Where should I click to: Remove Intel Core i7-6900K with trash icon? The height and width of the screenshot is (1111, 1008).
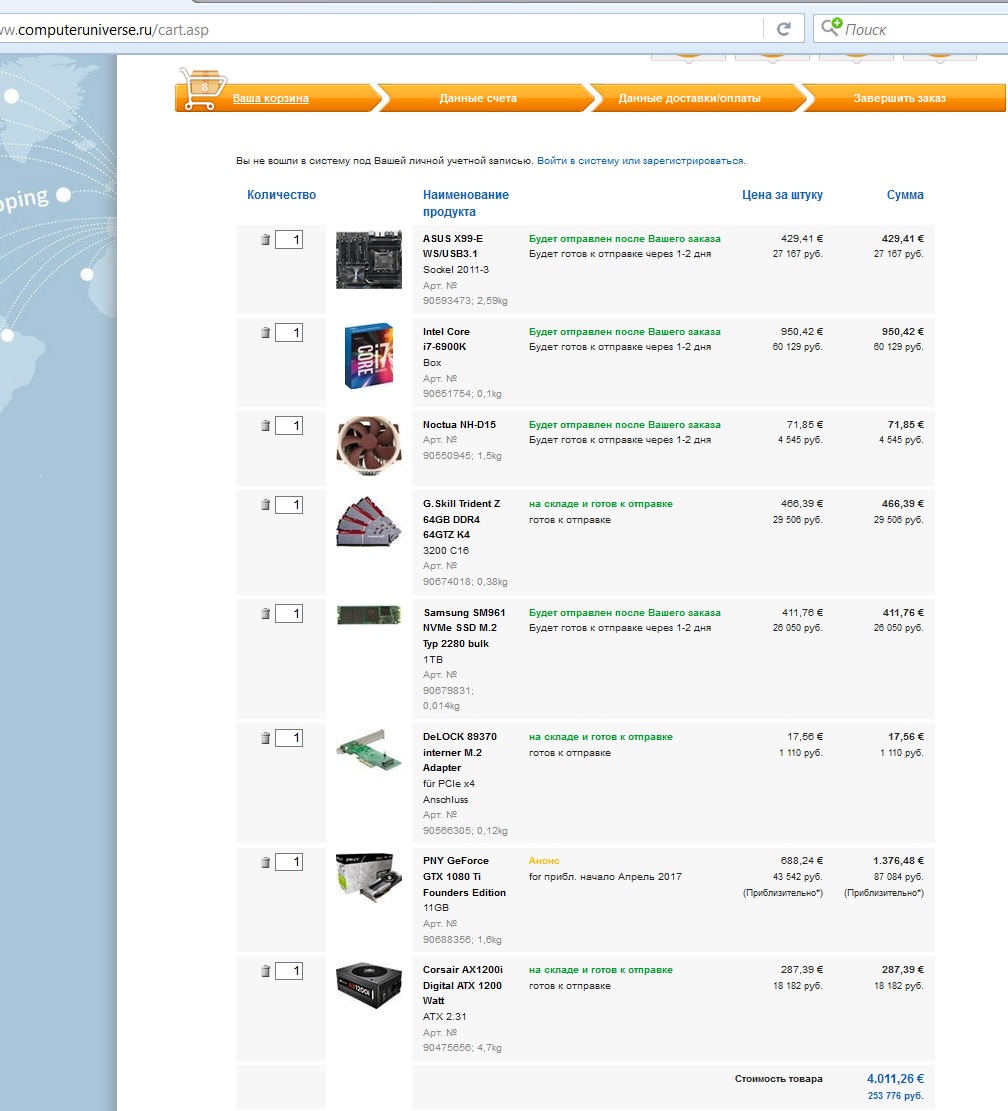[x=266, y=332]
